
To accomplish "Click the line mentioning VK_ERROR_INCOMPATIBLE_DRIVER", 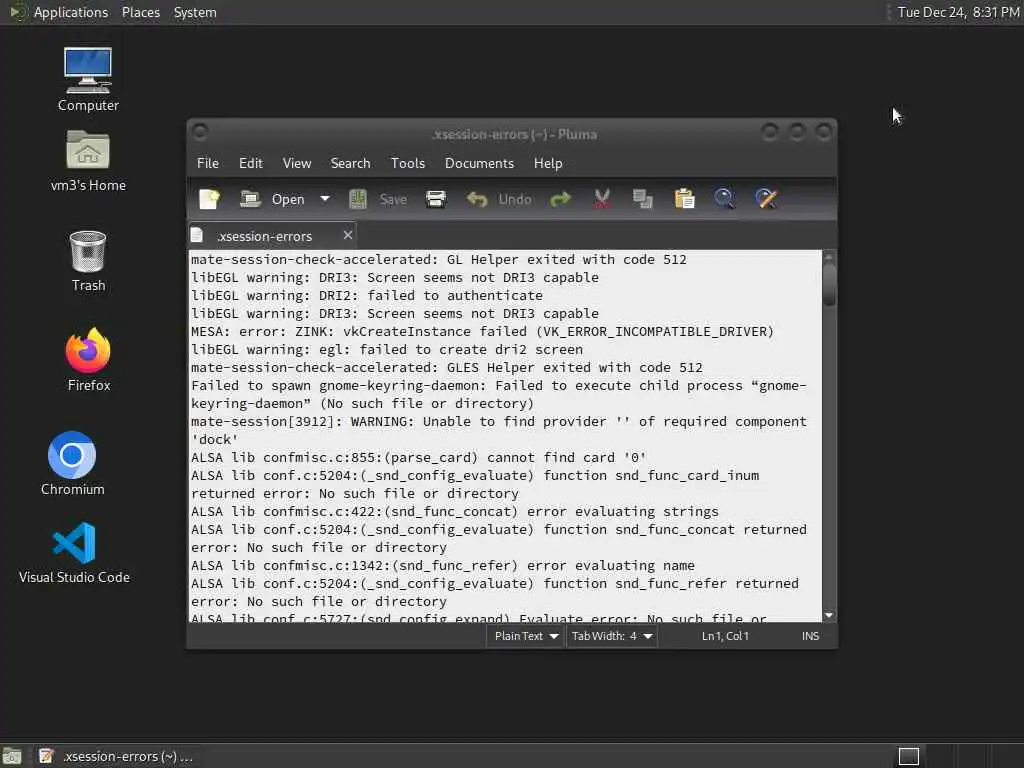I will pyautogui.click(x=482, y=332).
